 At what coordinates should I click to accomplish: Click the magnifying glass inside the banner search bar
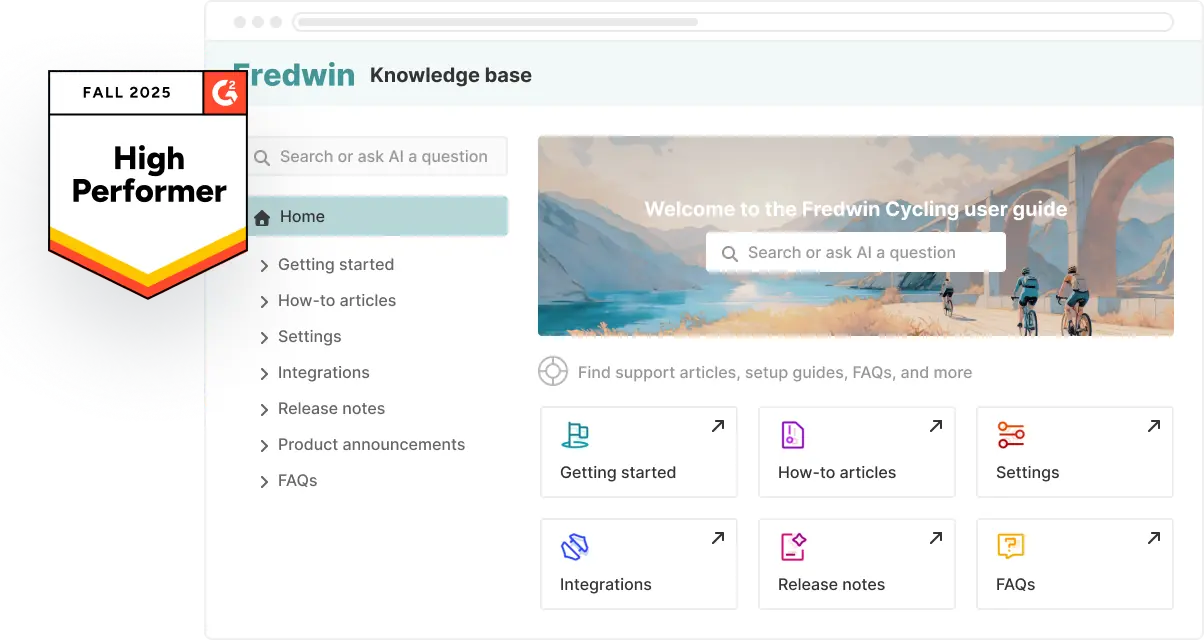pyautogui.click(x=730, y=252)
